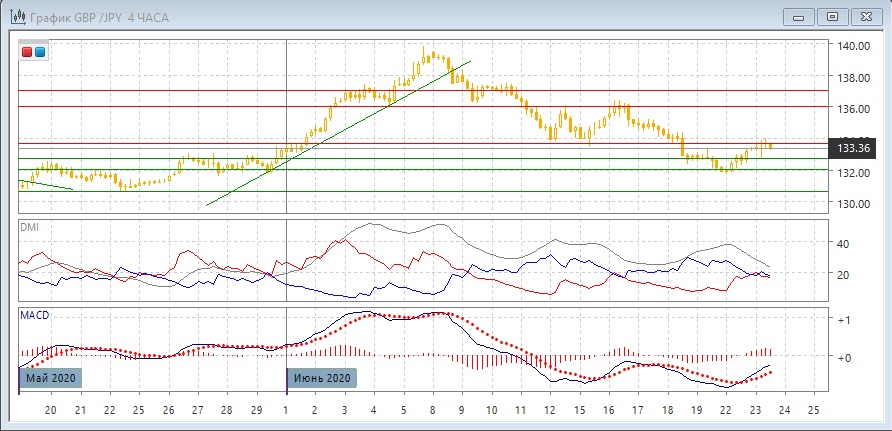The width and height of the screenshot is (892, 431).
Task: Click the blue square chart button
Action: tap(39, 52)
